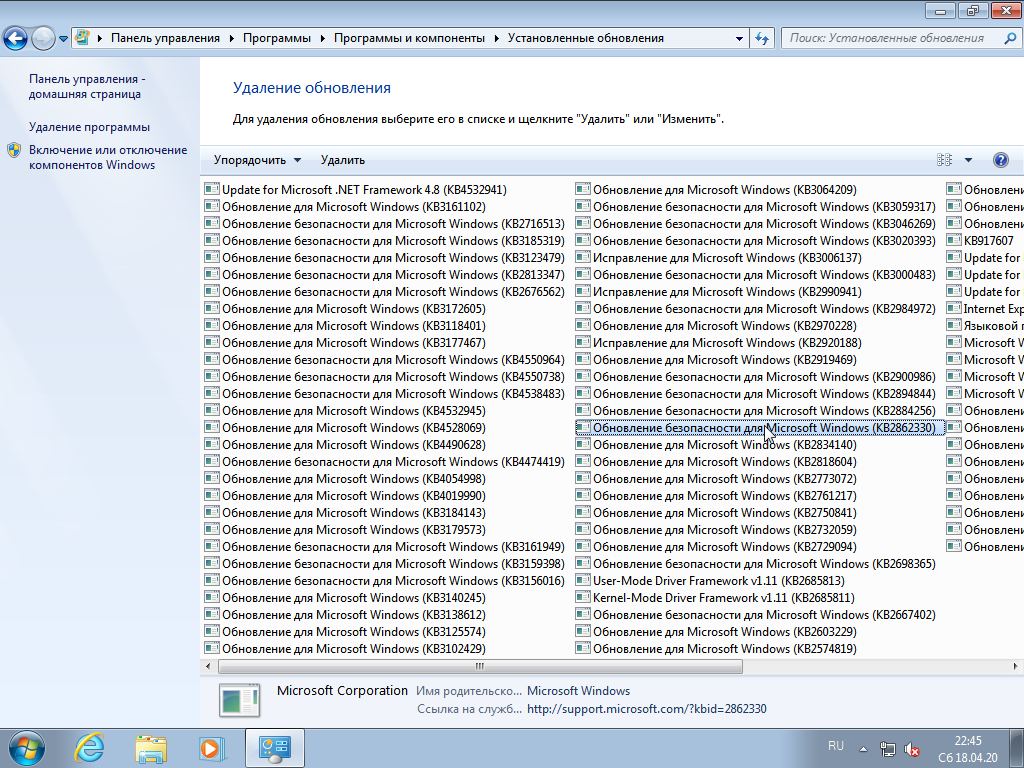The image size is (1024, 768).
Task: Go back with the Back arrow button
Action: (16, 38)
